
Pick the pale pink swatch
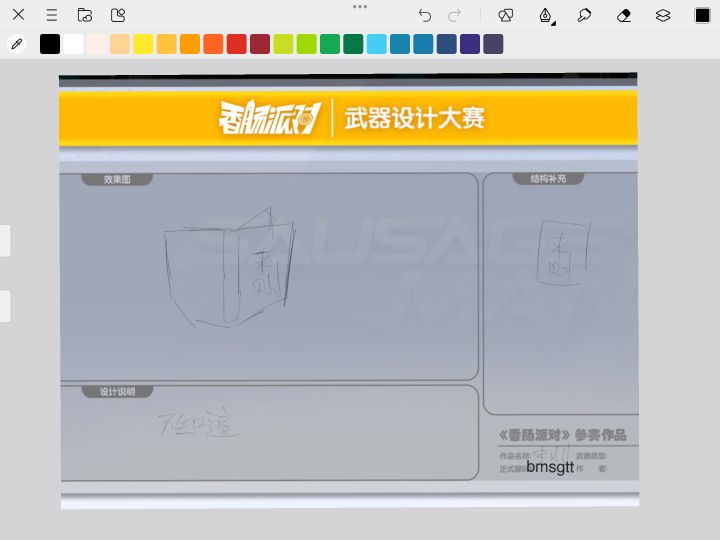point(97,44)
